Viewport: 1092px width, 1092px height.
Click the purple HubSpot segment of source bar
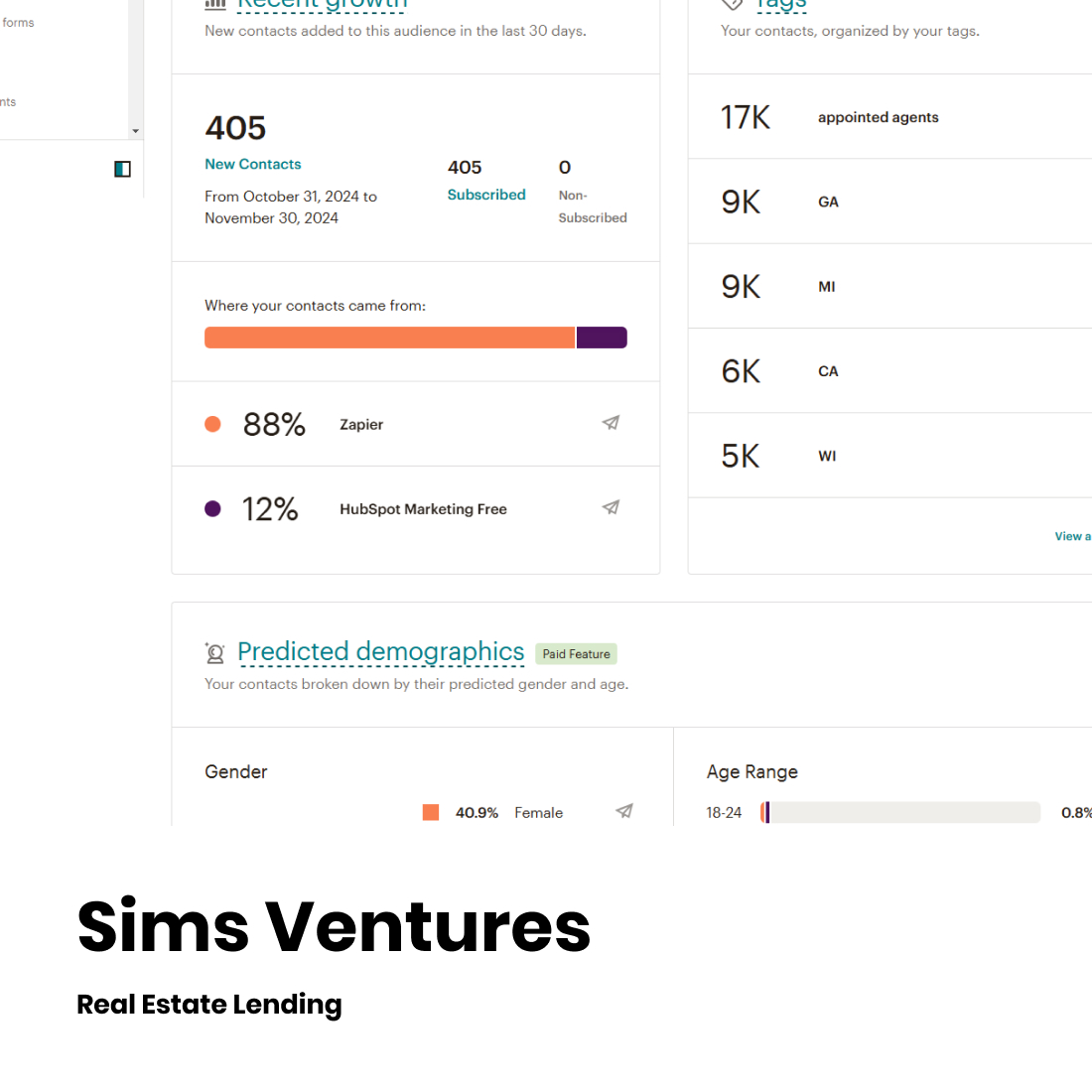[x=602, y=338]
